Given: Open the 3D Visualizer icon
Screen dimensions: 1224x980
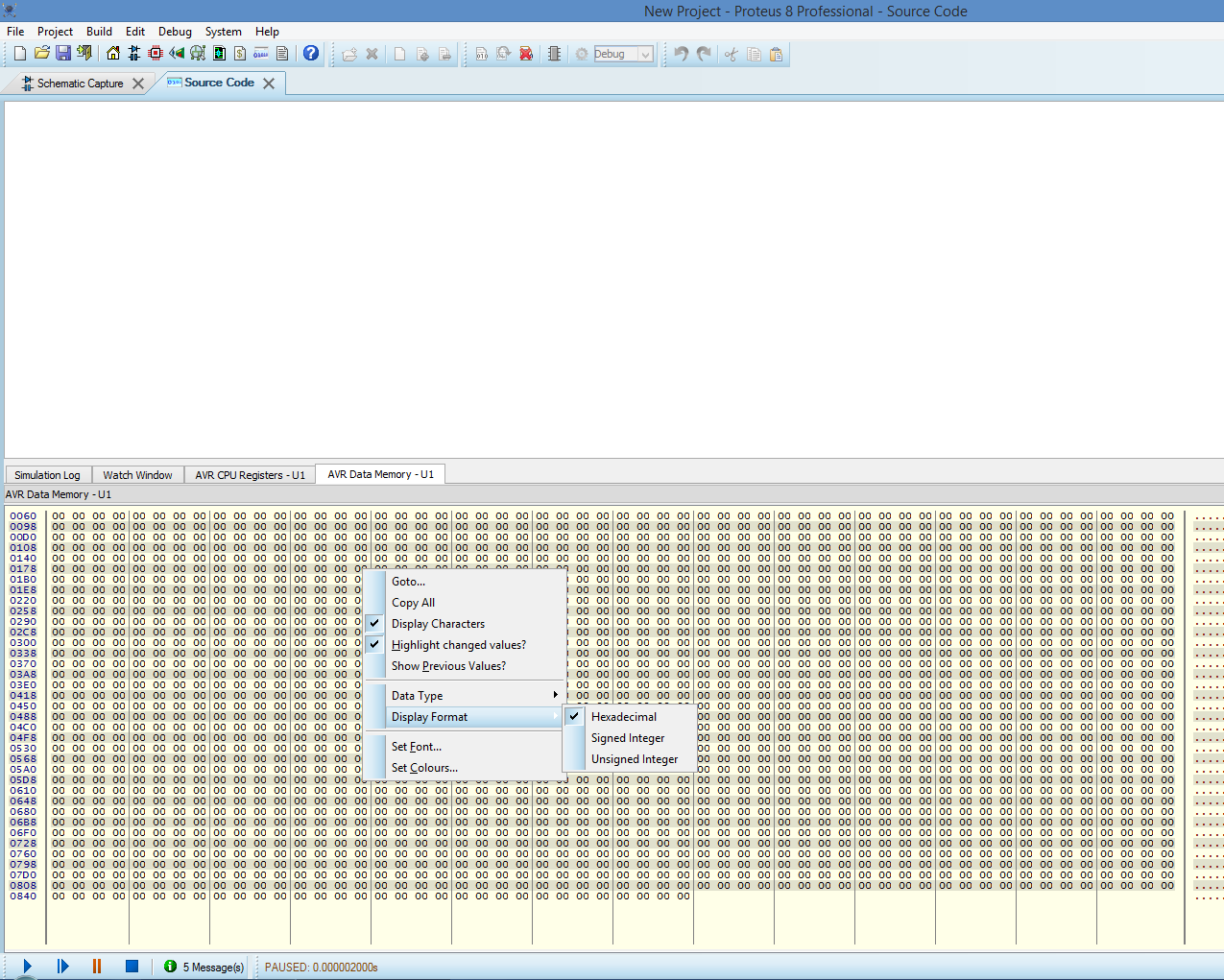Looking at the screenshot, I should [x=177, y=54].
